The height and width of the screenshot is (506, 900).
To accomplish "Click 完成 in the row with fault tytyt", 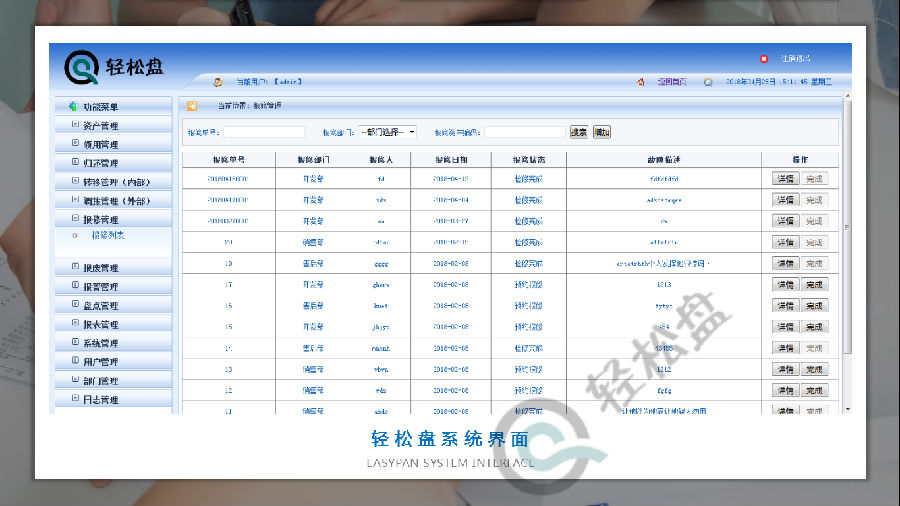I will [x=814, y=306].
